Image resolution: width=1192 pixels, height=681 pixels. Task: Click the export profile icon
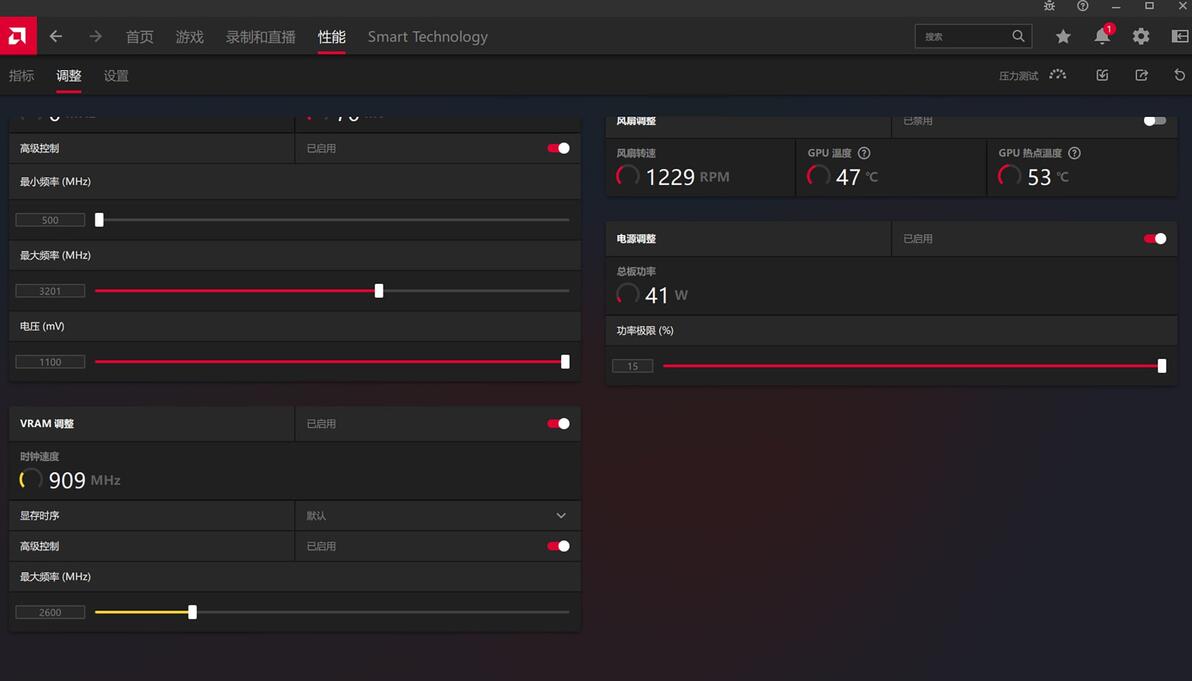(1141, 74)
